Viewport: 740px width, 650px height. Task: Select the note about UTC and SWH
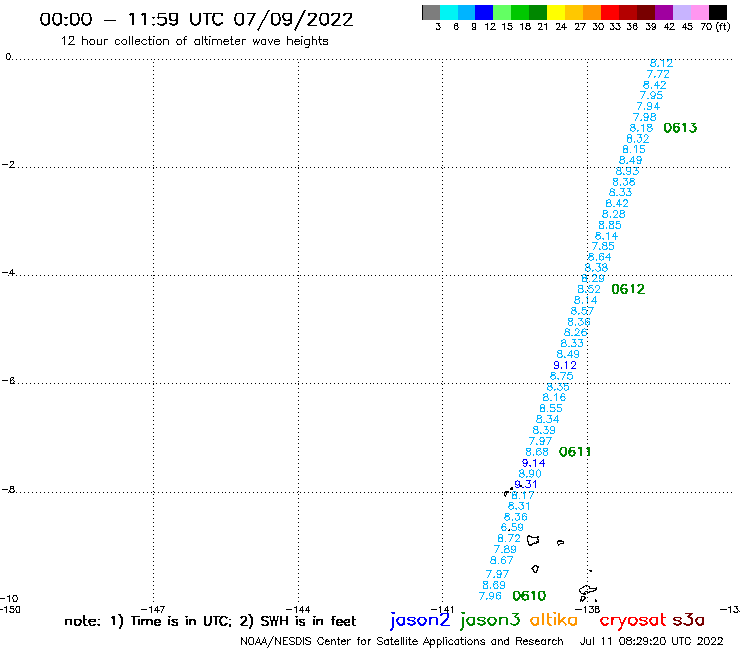pyautogui.click(x=210, y=621)
